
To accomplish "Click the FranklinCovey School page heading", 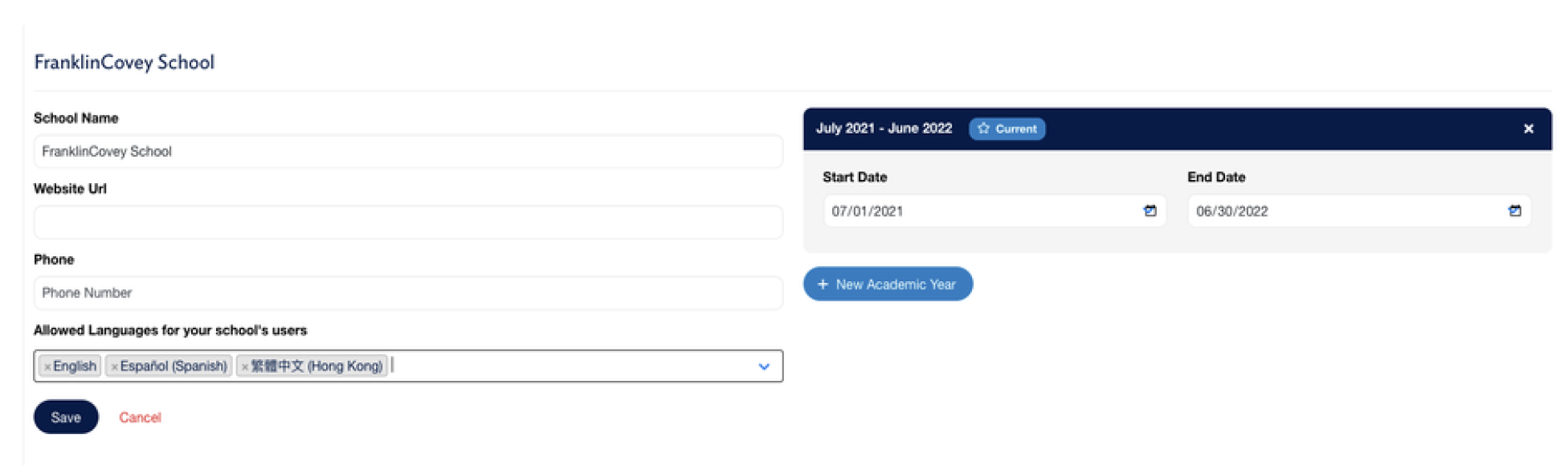I will point(124,63).
